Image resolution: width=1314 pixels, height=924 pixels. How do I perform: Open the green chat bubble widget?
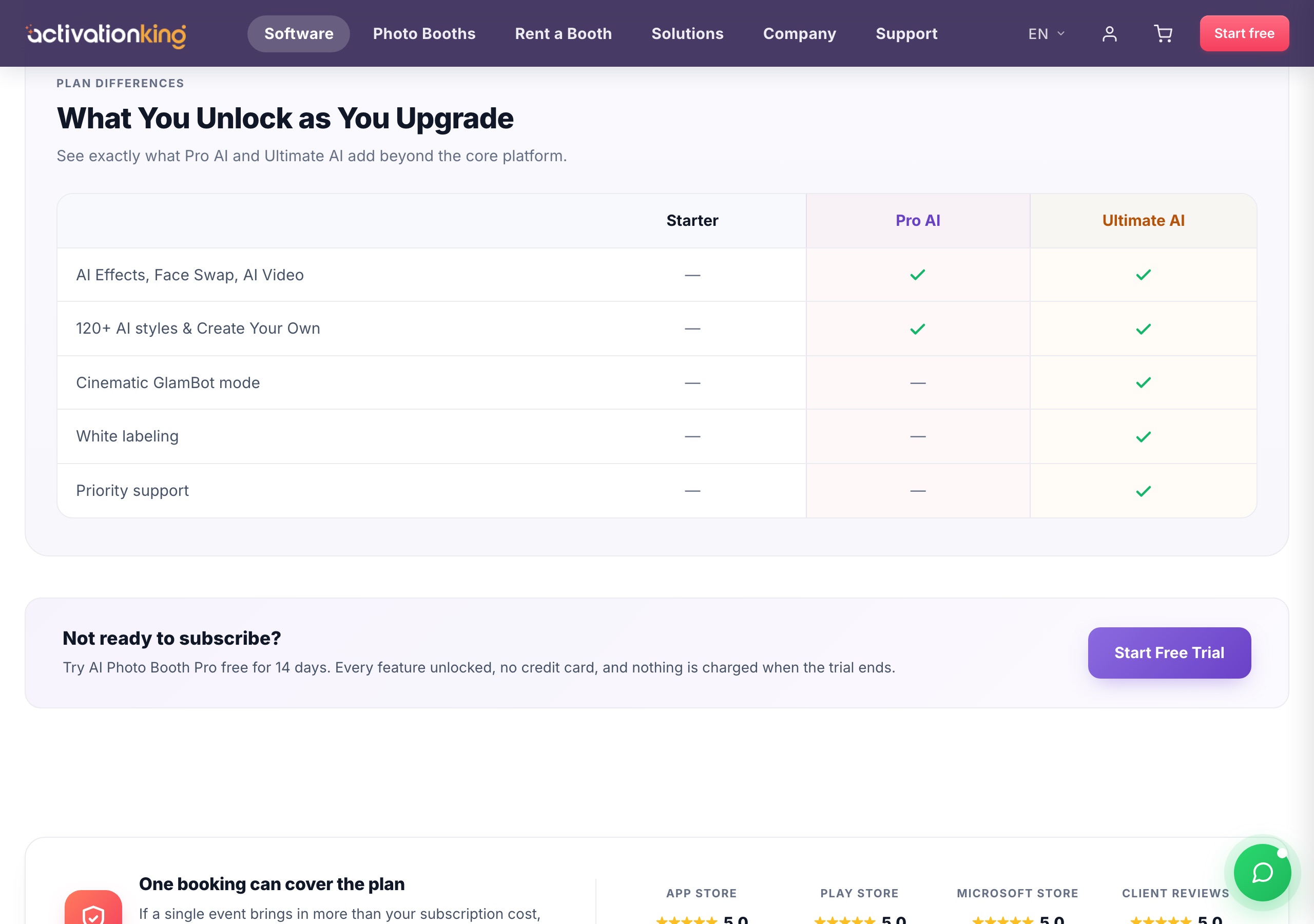(x=1262, y=873)
